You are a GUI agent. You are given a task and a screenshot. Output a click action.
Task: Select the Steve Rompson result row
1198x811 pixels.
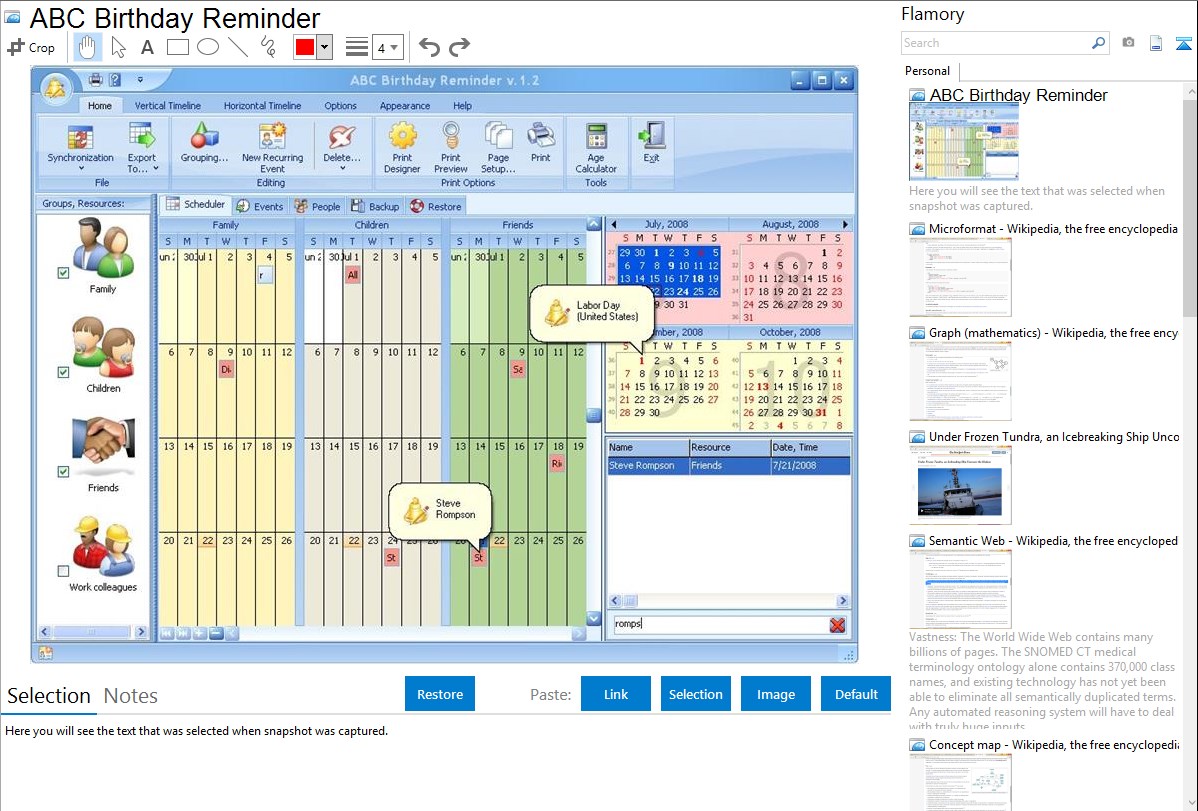click(x=729, y=466)
